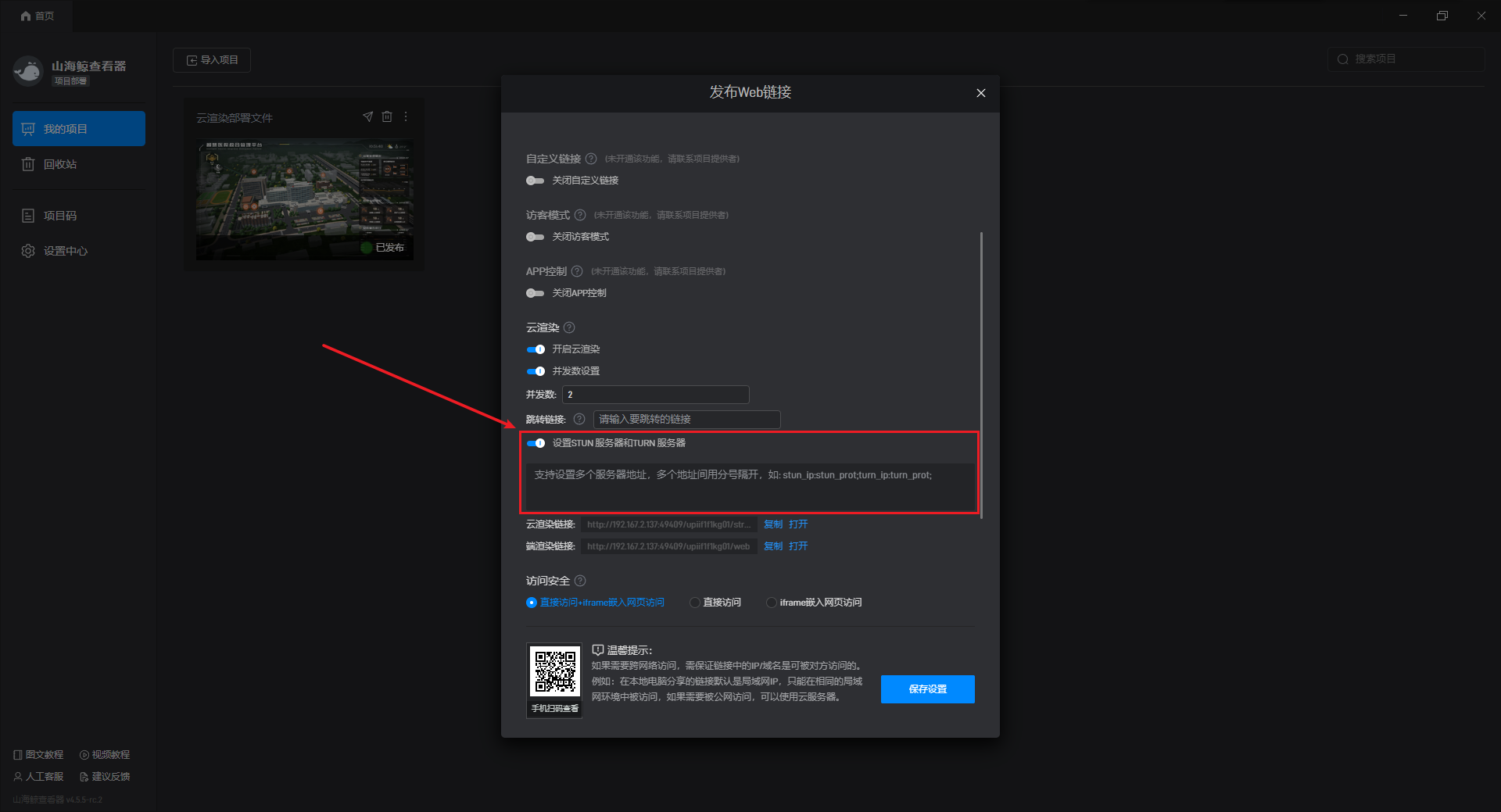This screenshot has height=812, width=1501.
Task: Open 回收站 recycle bin
Action: point(79,164)
